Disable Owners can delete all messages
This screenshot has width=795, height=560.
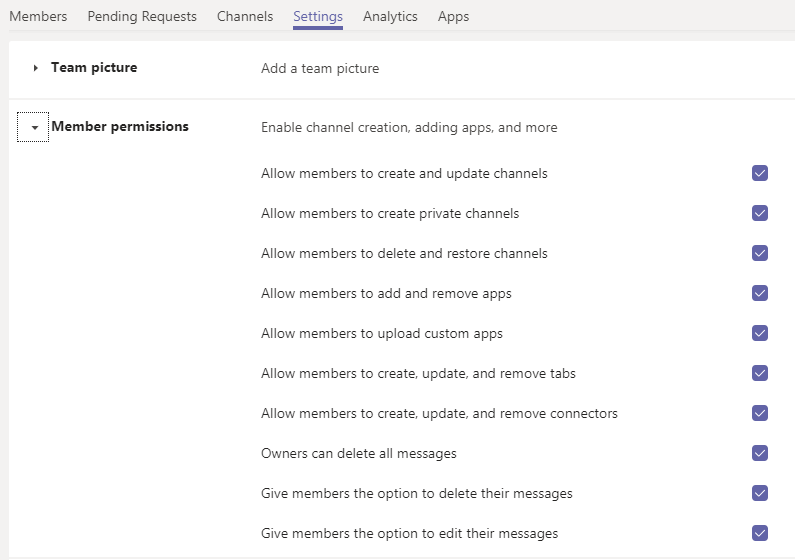760,453
